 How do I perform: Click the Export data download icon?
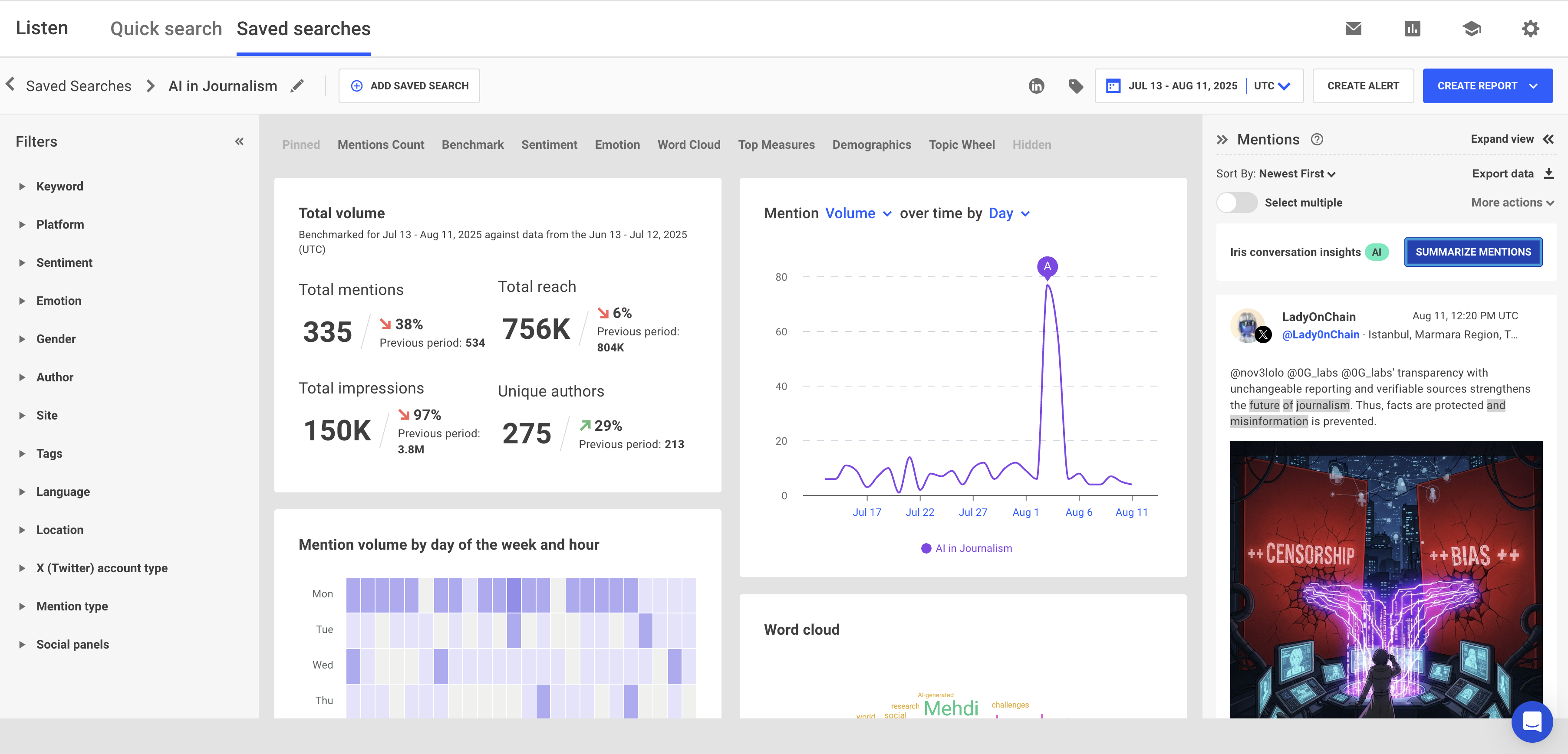click(x=1548, y=174)
